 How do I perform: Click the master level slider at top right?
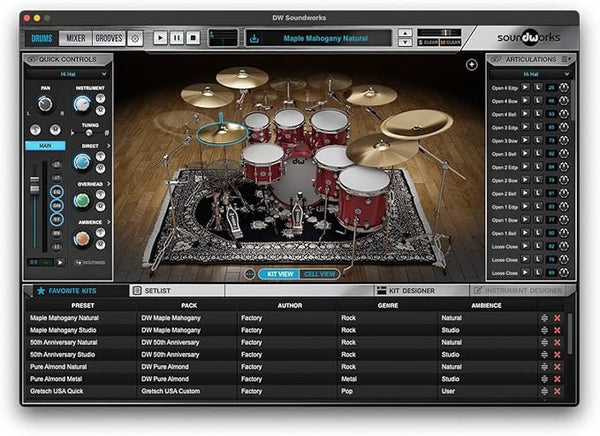[439, 33]
